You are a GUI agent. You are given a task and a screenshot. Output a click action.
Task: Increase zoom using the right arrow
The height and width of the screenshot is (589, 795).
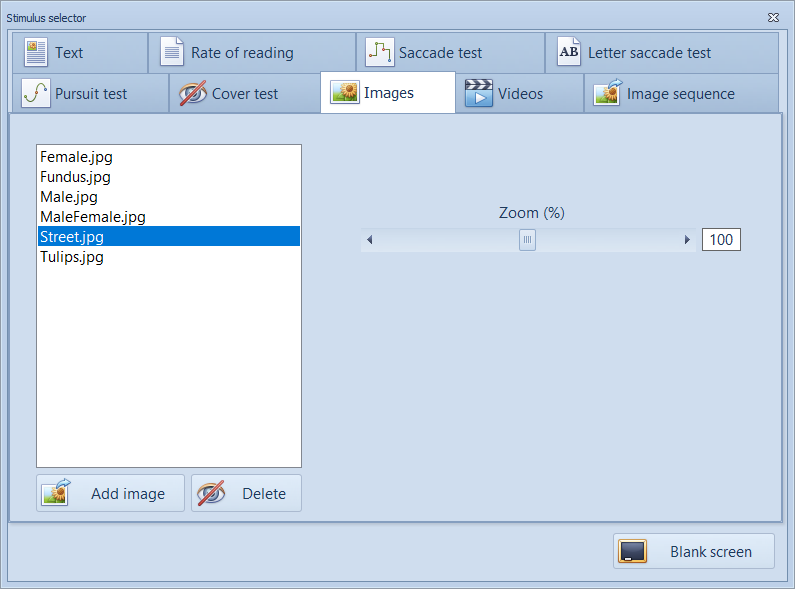[x=687, y=240]
